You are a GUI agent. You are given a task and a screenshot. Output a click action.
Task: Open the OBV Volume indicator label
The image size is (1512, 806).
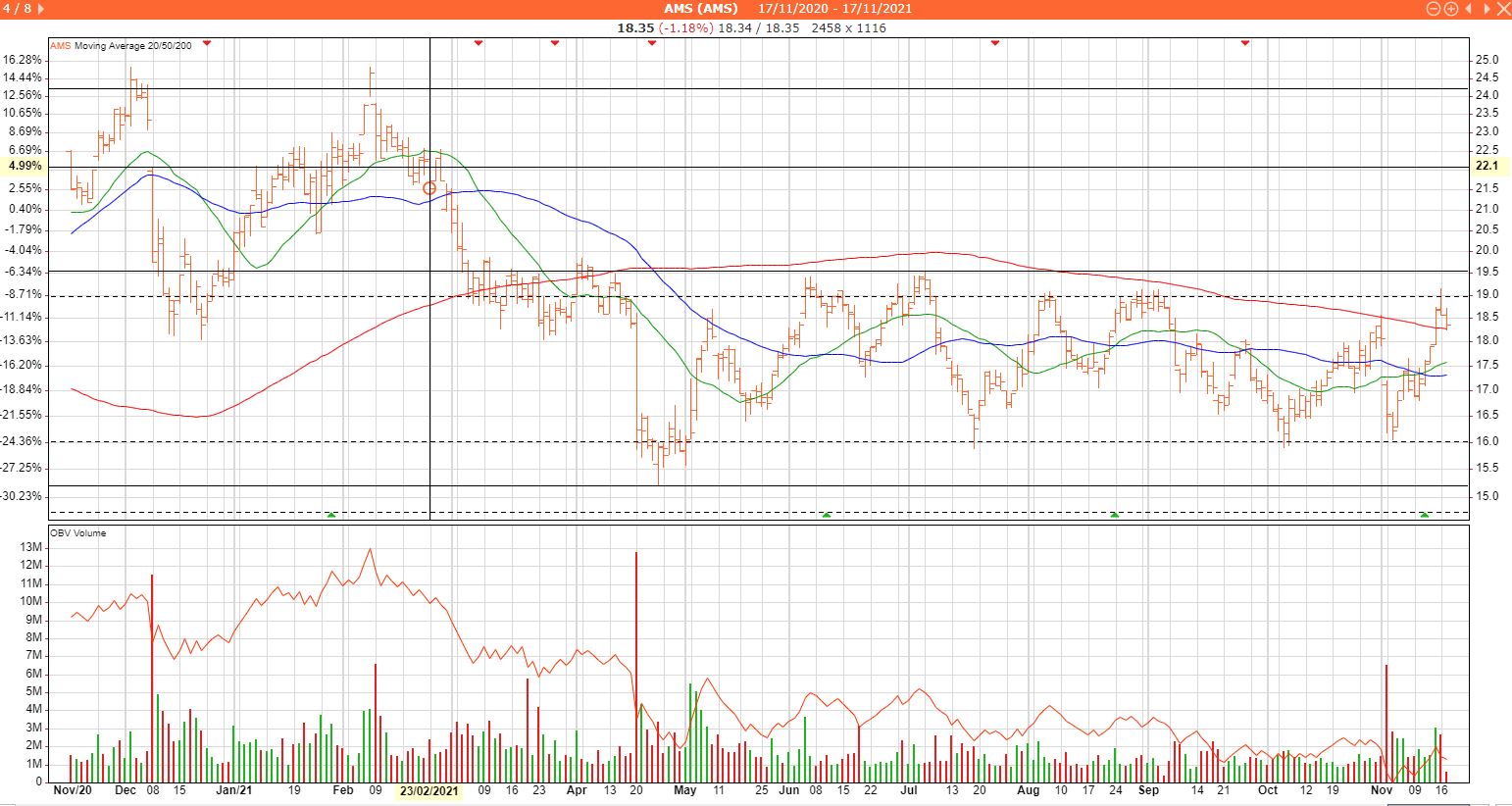(x=77, y=533)
